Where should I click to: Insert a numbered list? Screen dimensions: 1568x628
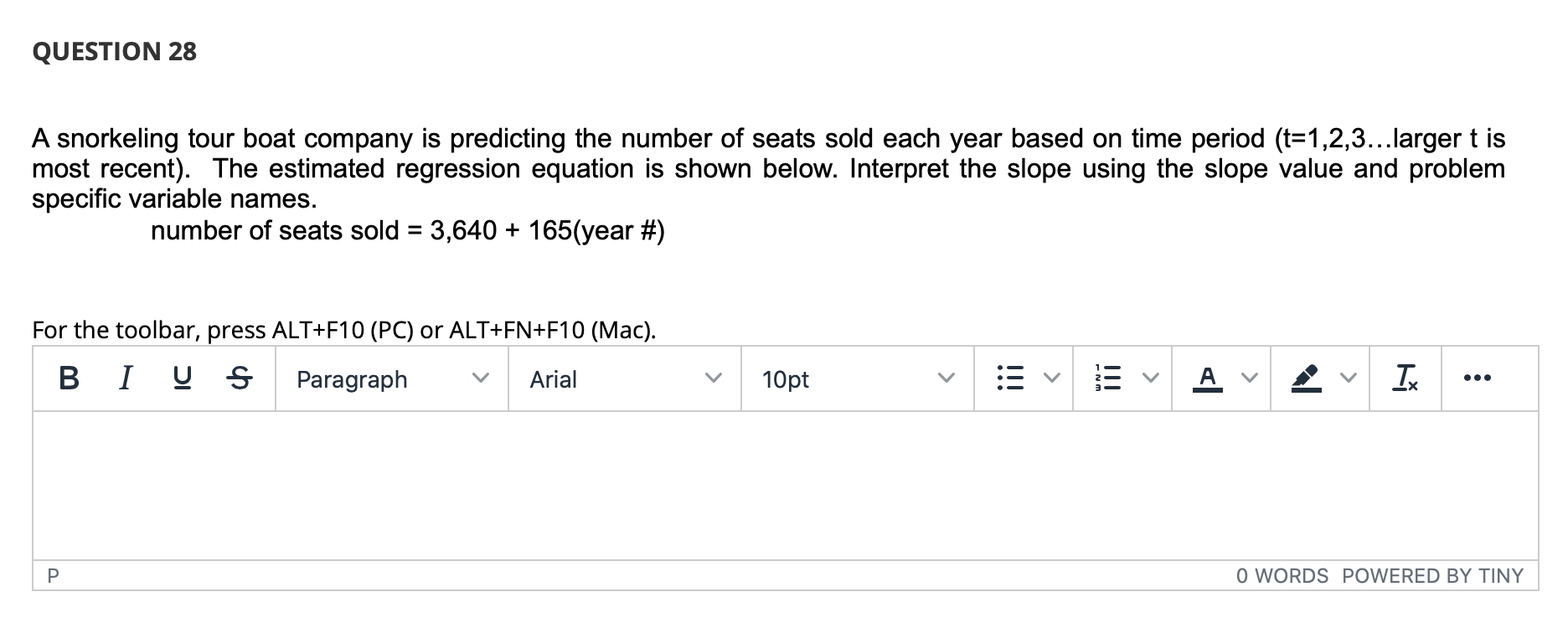[1109, 379]
